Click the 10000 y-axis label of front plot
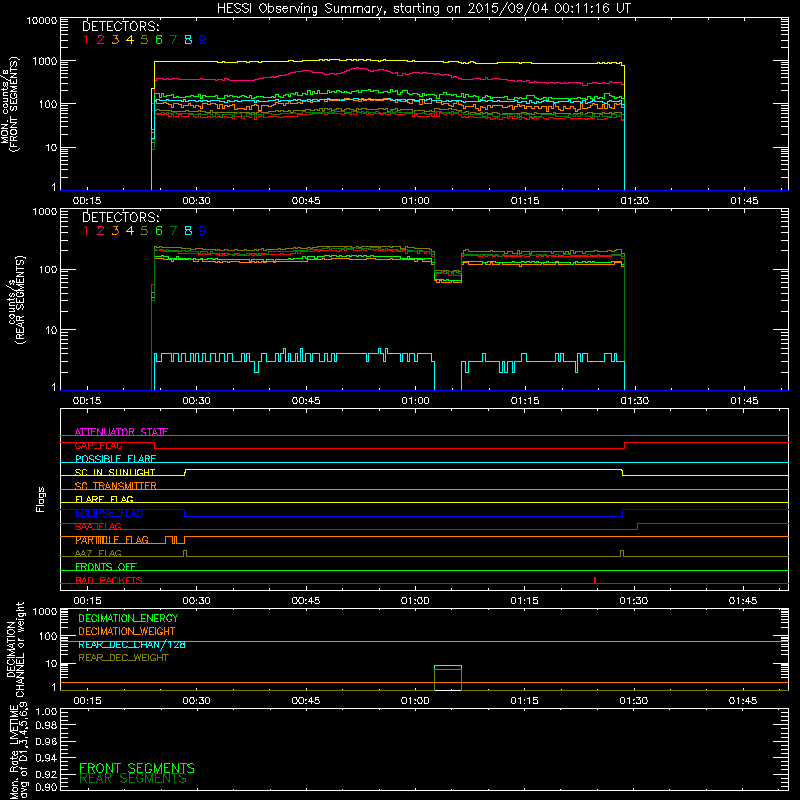 [x=42, y=21]
